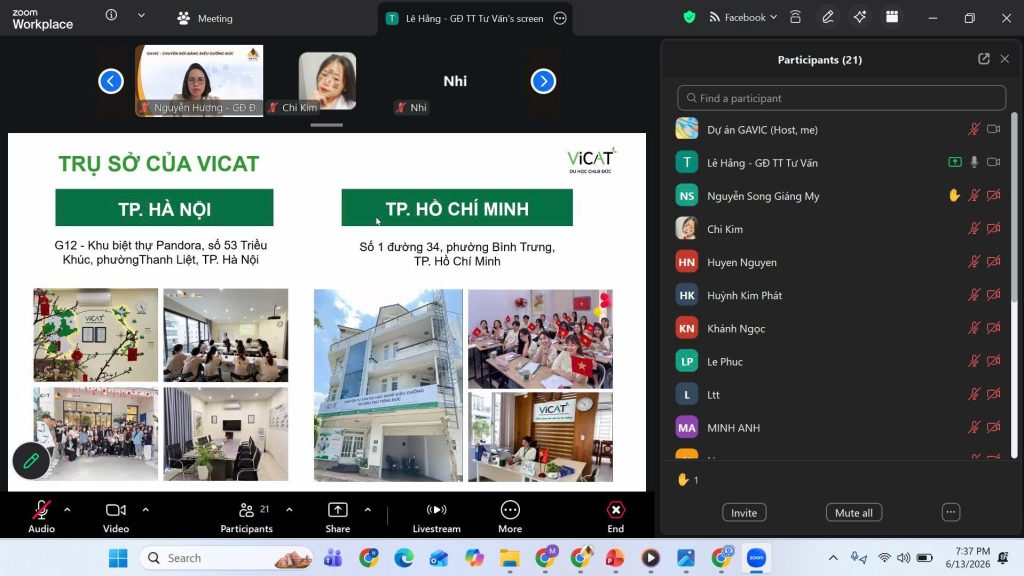Select participant Le Phuc
The height and width of the screenshot is (576, 1024).
pyautogui.click(x=839, y=361)
